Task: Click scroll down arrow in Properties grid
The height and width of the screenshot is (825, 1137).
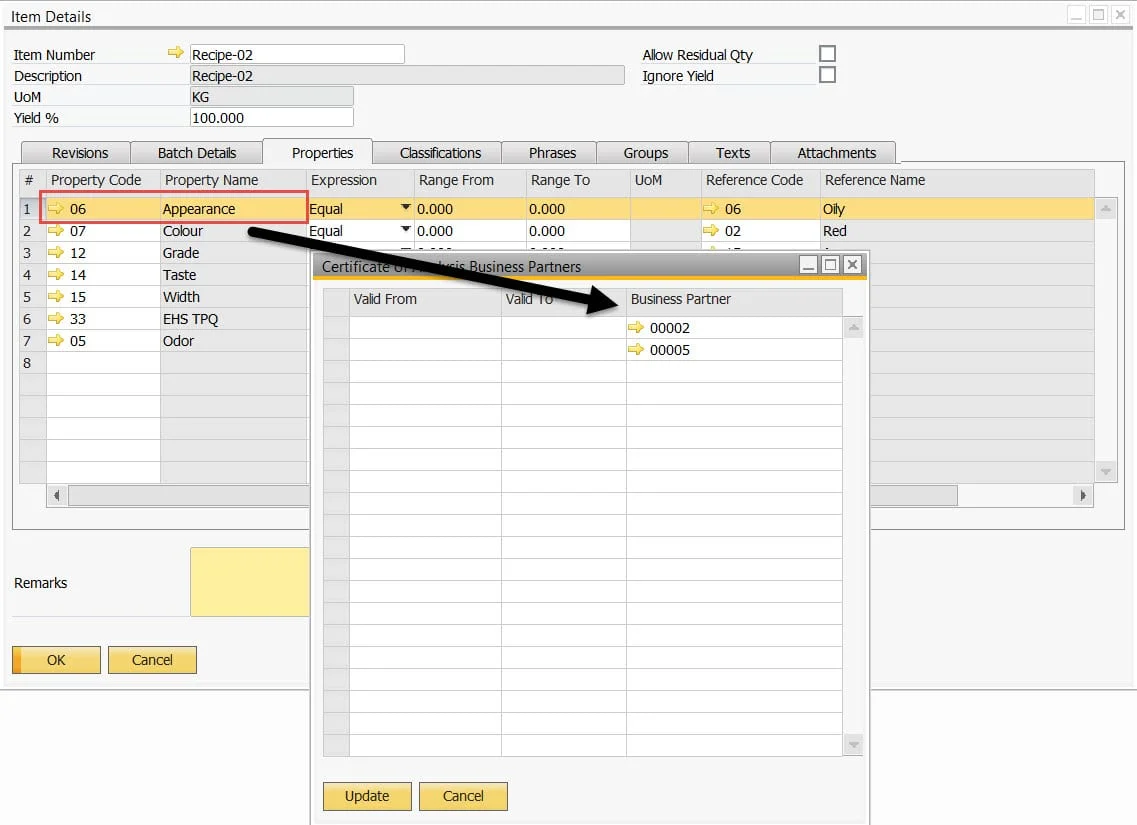Action: (x=1105, y=472)
